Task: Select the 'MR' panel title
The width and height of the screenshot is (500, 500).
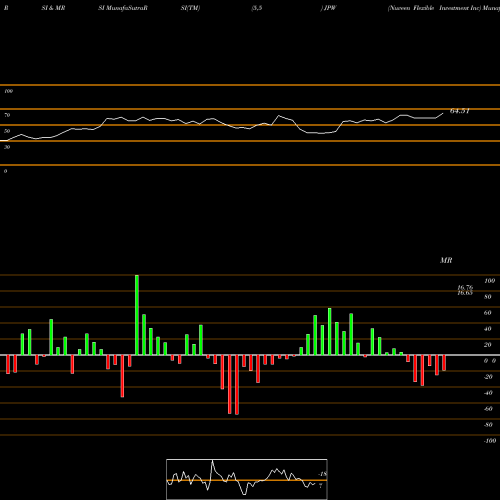Action: point(446,260)
